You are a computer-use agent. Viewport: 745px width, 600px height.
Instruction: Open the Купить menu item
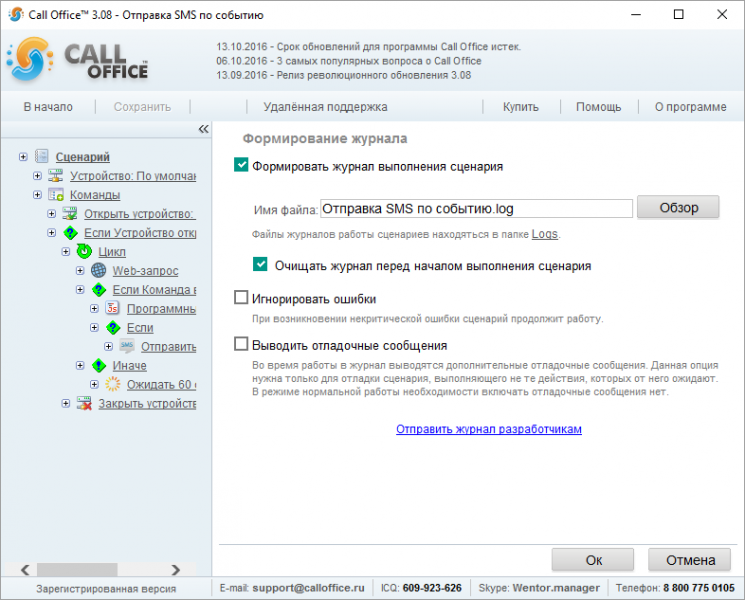pos(521,107)
